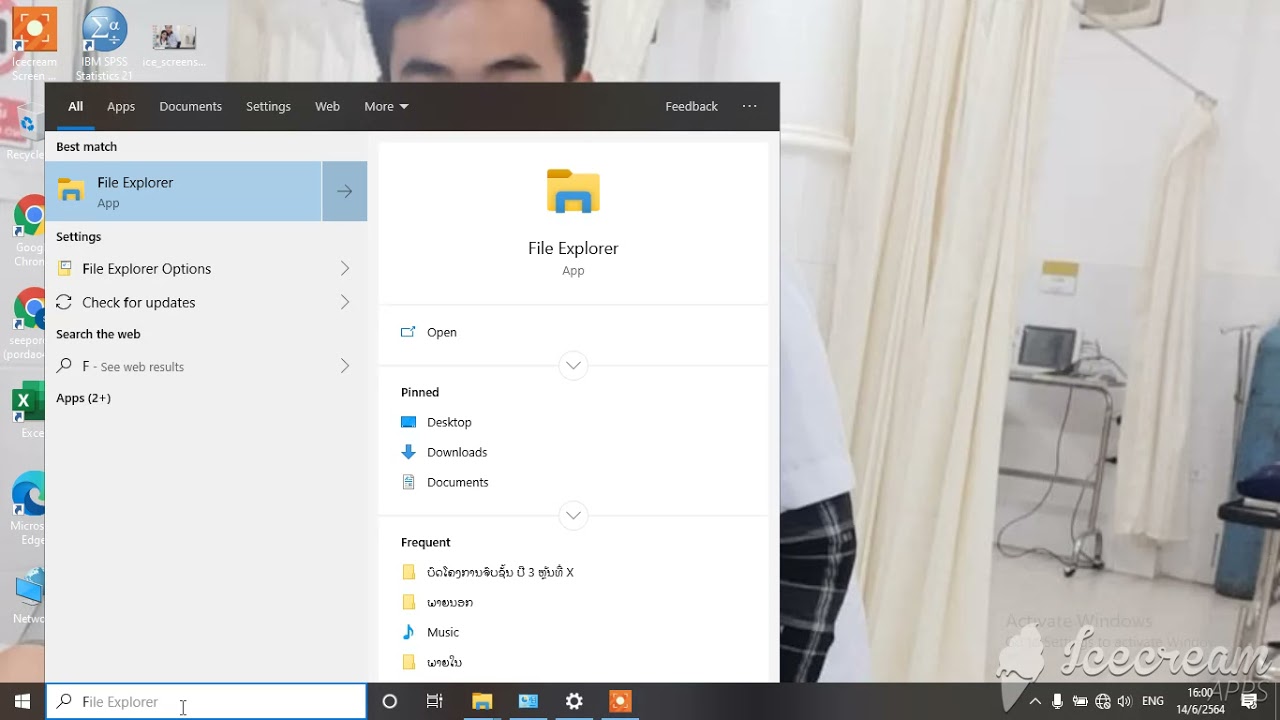Open Cortana circle icon on taskbar
The height and width of the screenshot is (720, 1280).
(x=390, y=701)
